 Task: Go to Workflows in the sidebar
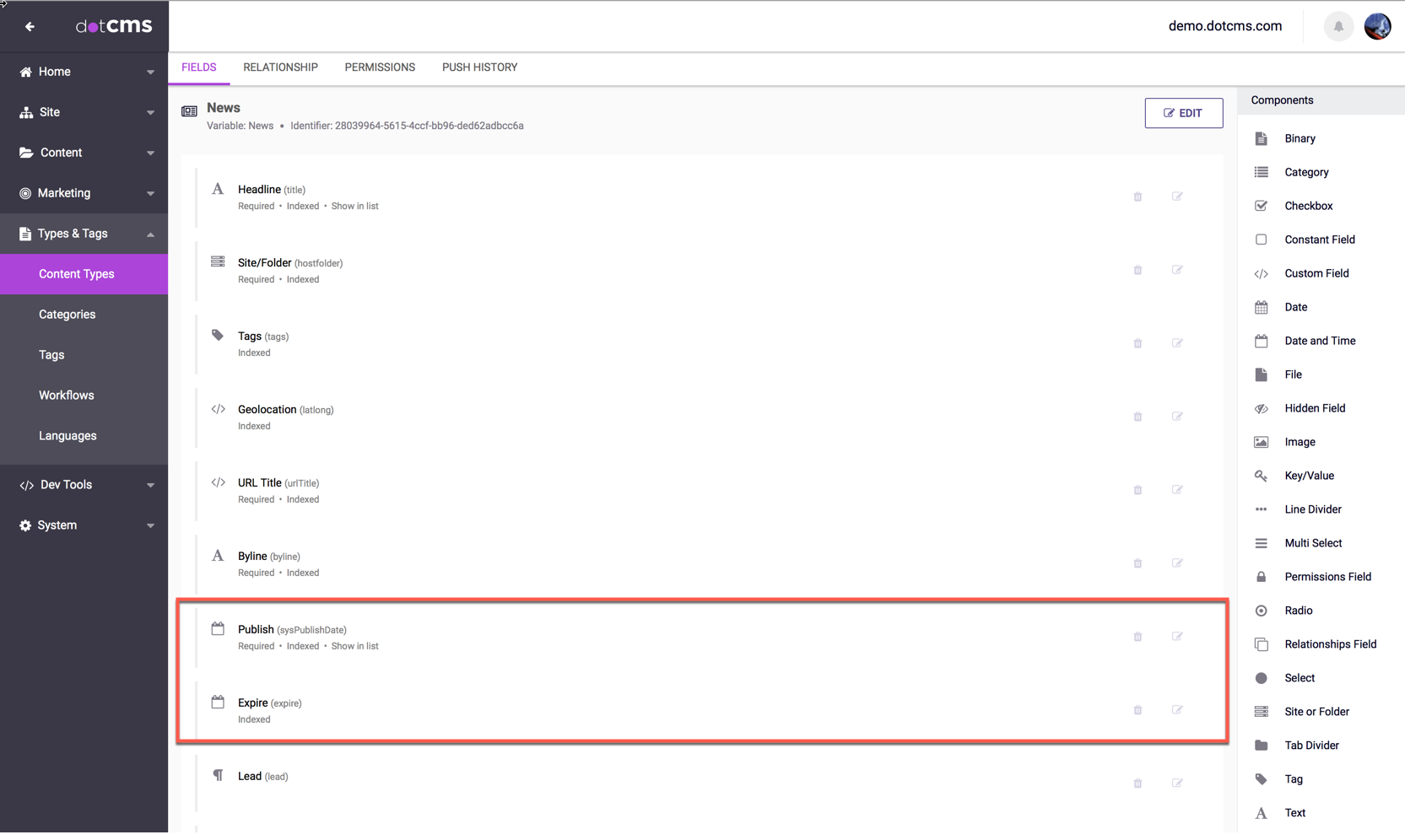66,396
